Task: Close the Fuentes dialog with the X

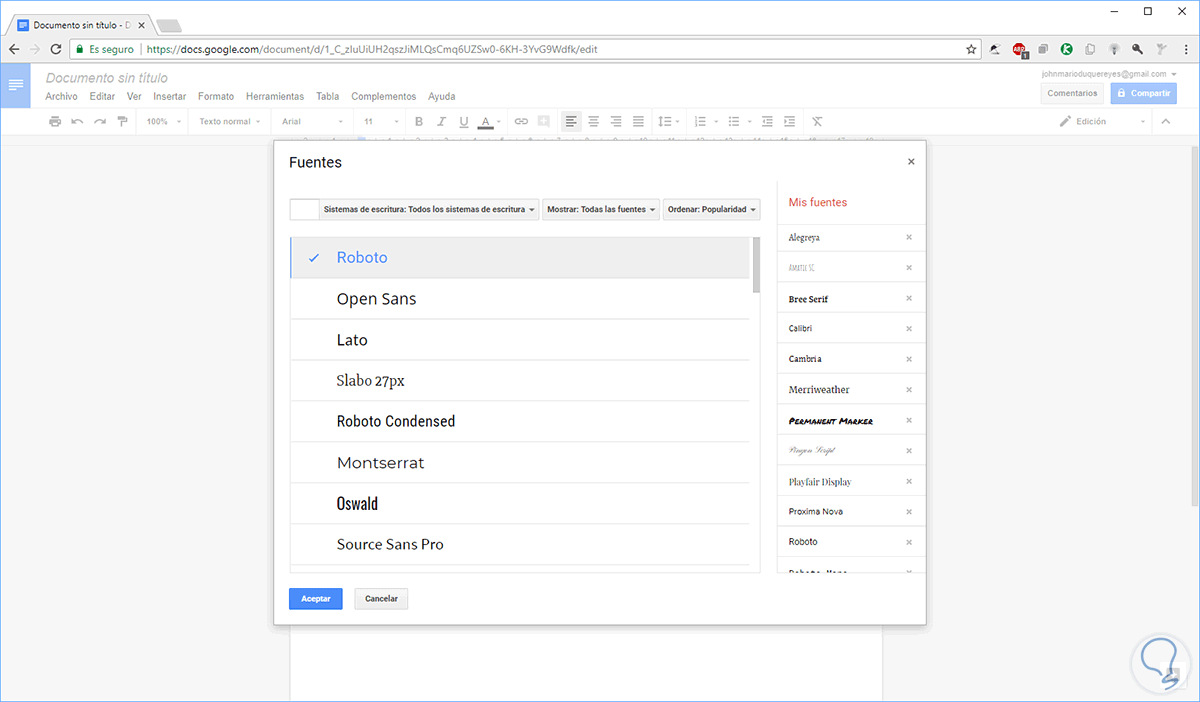Action: point(910,162)
